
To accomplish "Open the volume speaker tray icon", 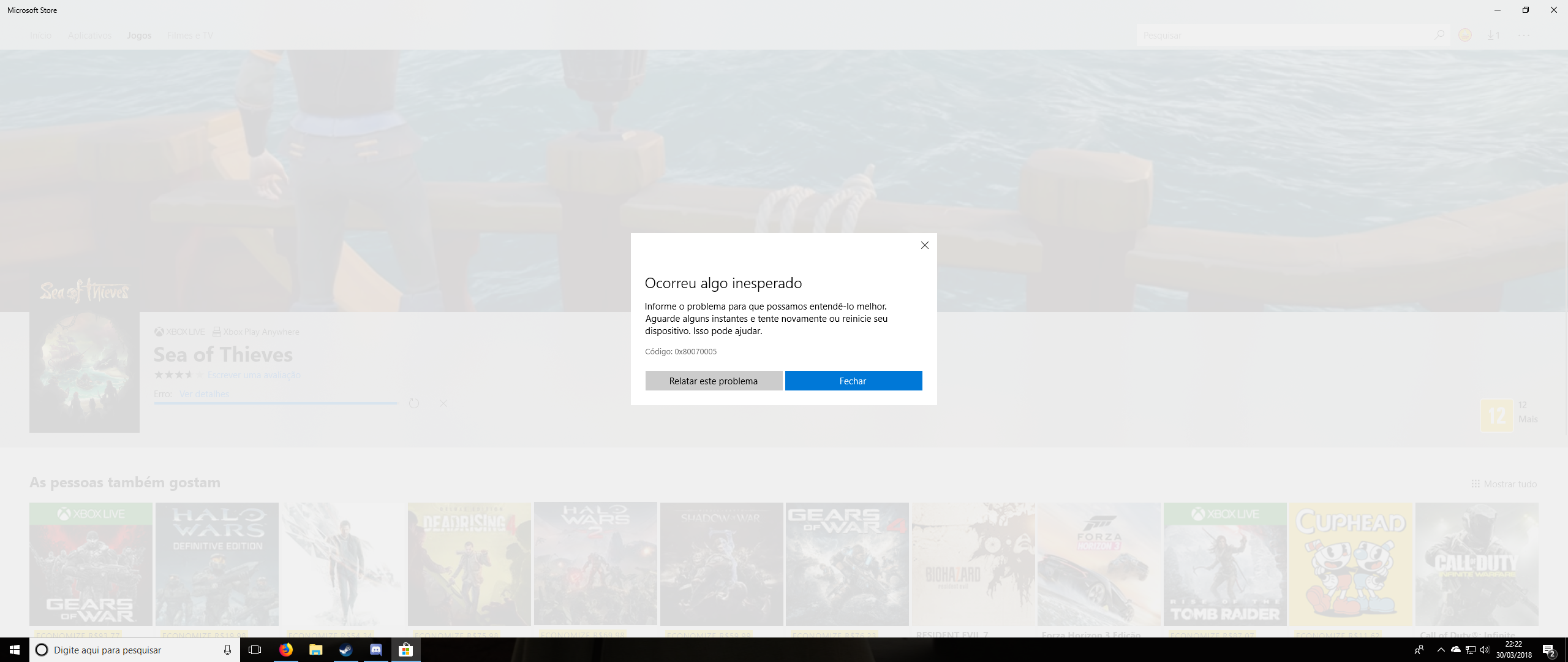I will point(1485,650).
